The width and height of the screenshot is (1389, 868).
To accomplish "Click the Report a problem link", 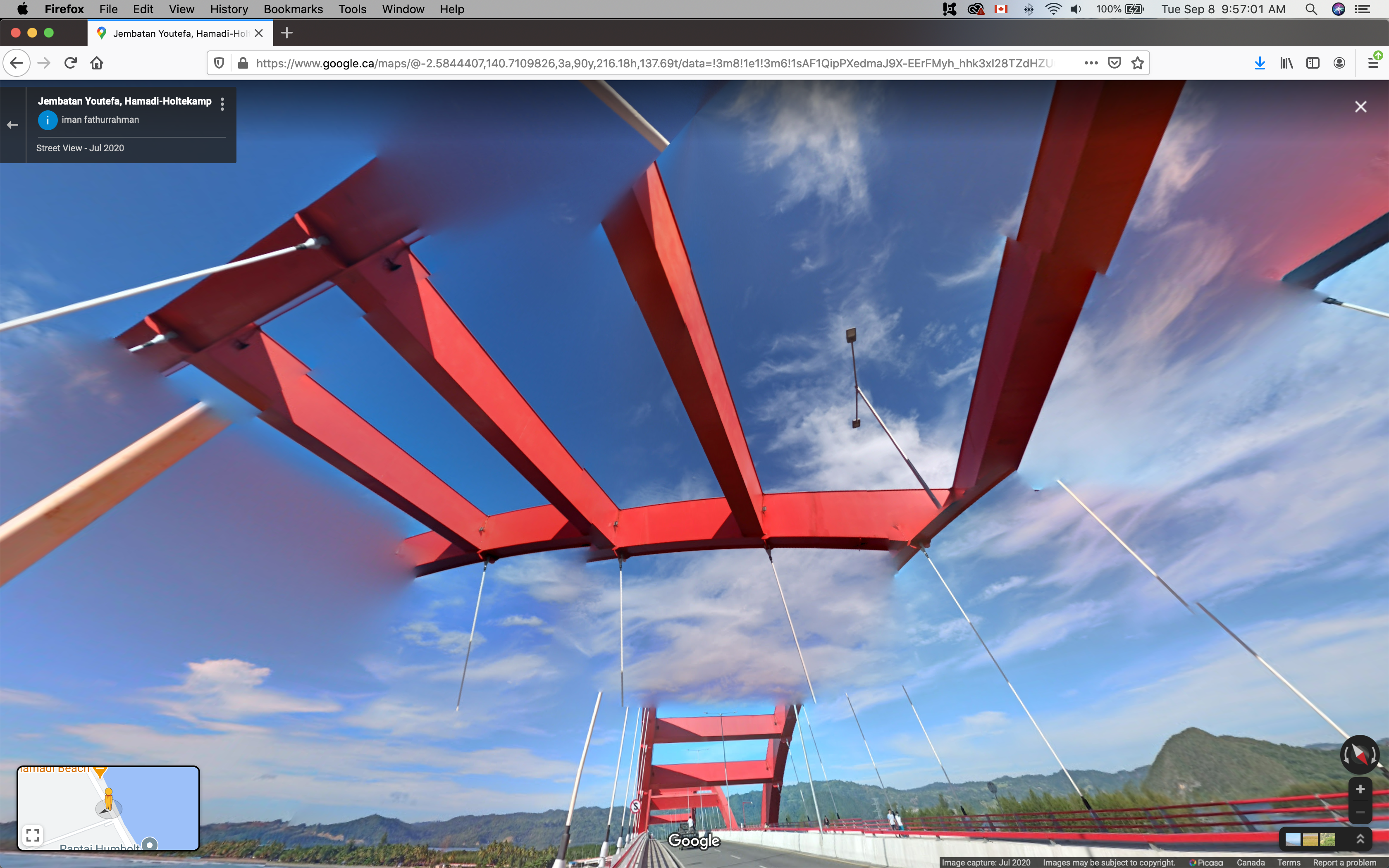I will click(1344, 862).
